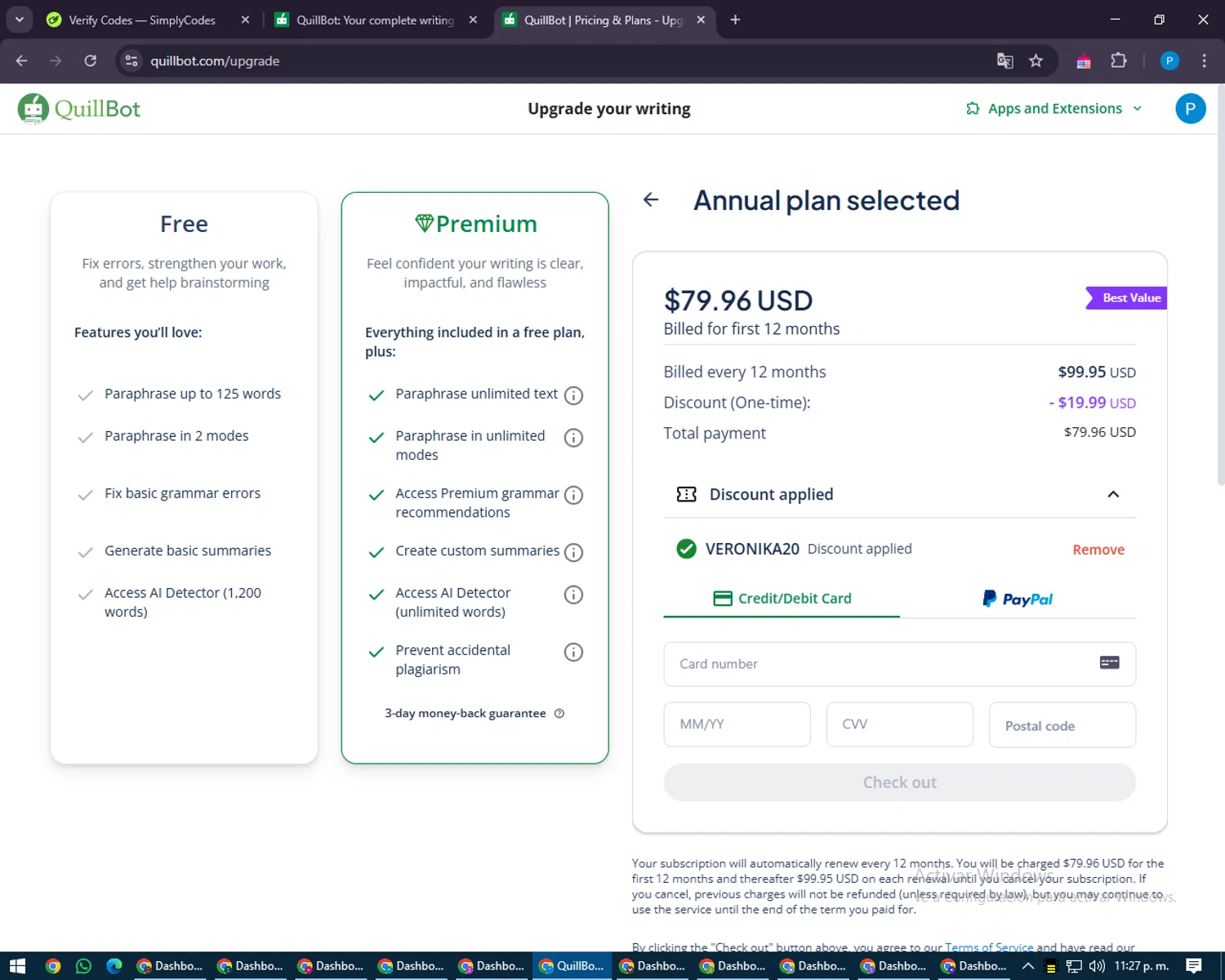Image resolution: width=1225 pixels, height=980 pixels.
Task: Select Credit/Debit Card payment tab
Action: [782, 599]
